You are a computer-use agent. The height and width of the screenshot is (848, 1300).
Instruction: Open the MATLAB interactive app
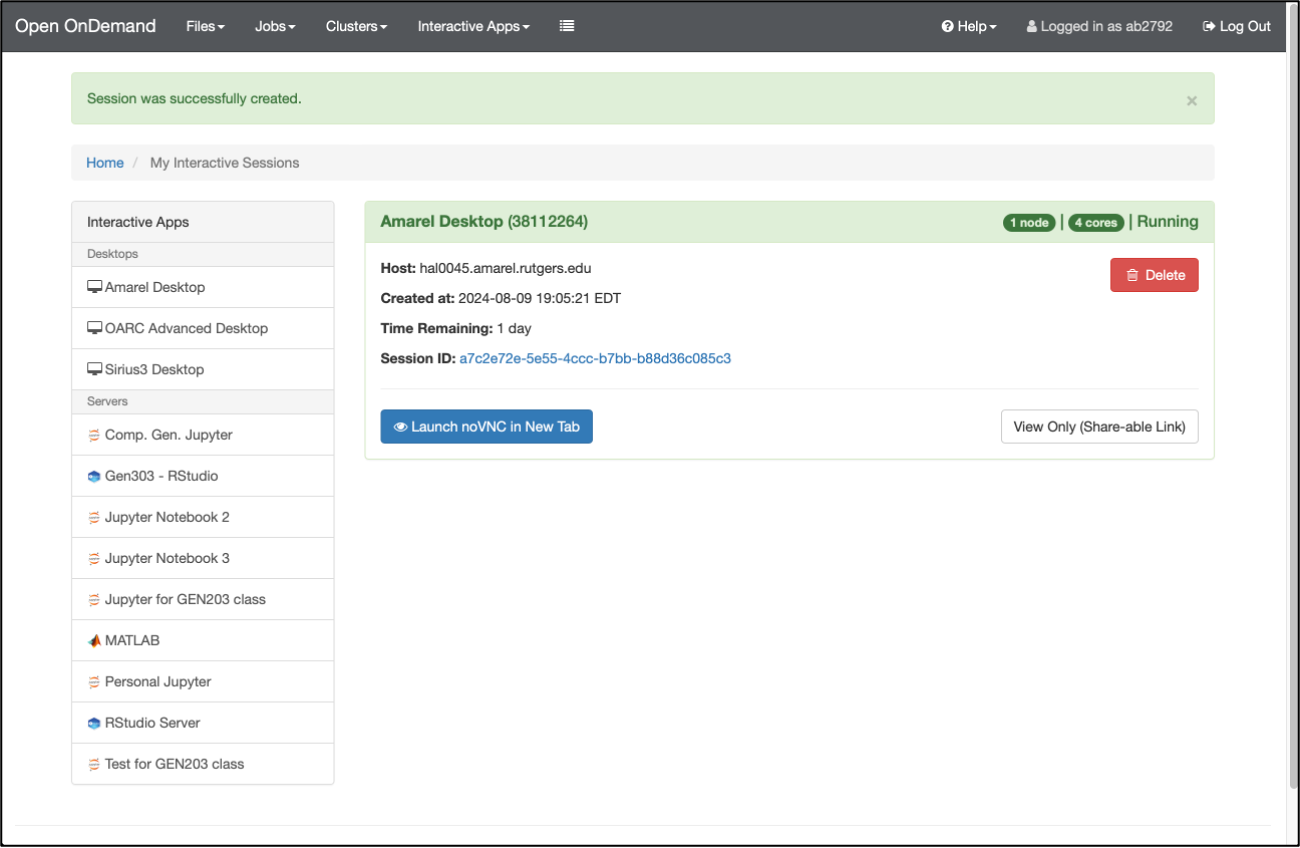(132, 640)
